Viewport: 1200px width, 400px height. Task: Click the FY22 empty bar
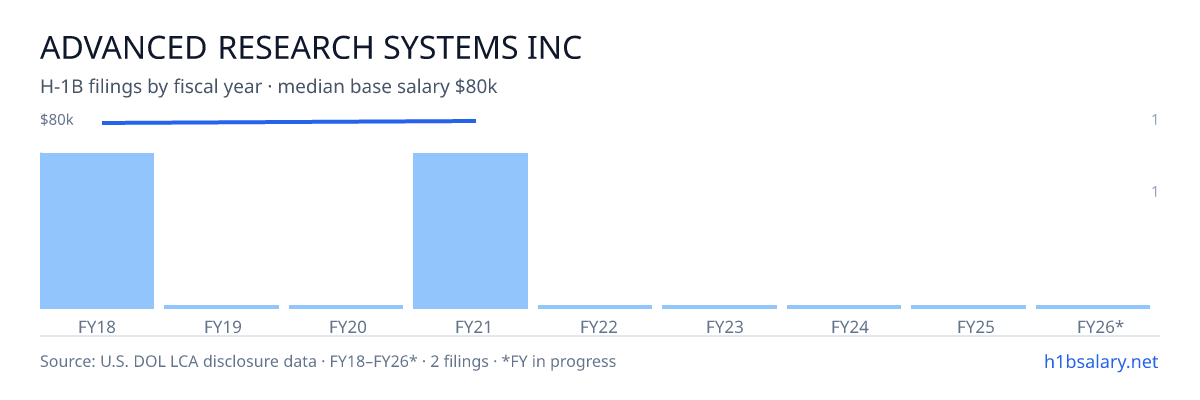click(x=595, y=307)
